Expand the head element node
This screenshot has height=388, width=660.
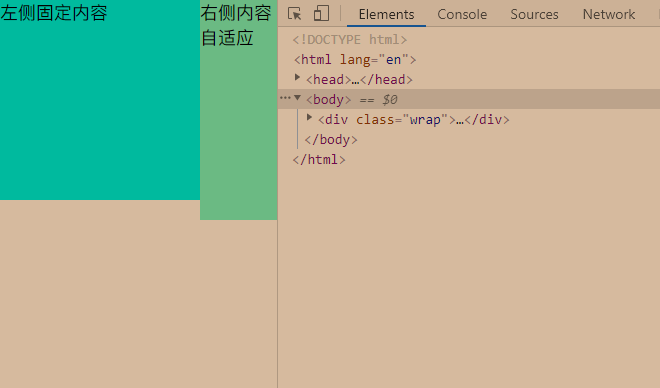[298, 77]
